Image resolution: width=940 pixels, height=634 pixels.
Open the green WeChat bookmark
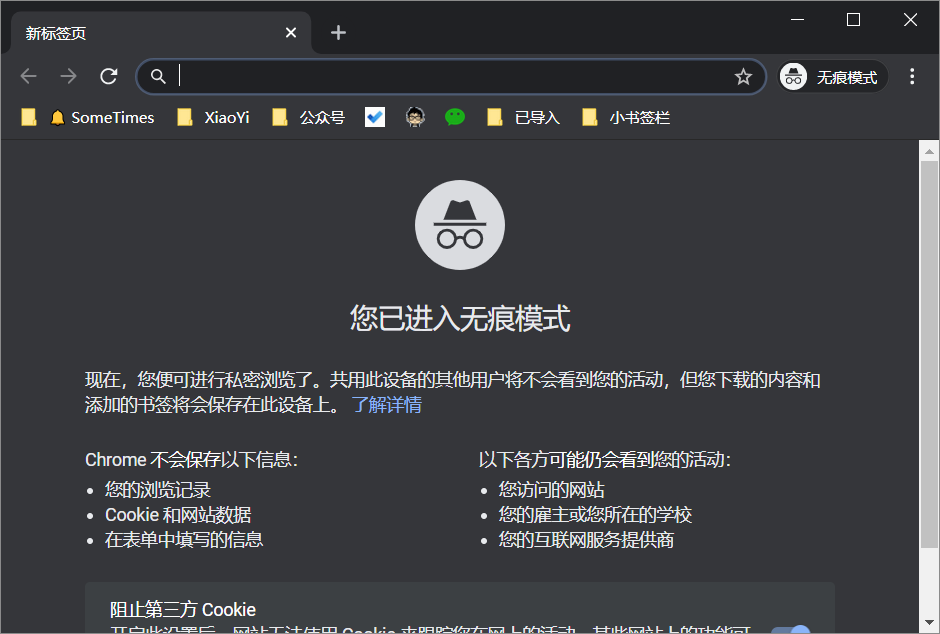point(455,117)
